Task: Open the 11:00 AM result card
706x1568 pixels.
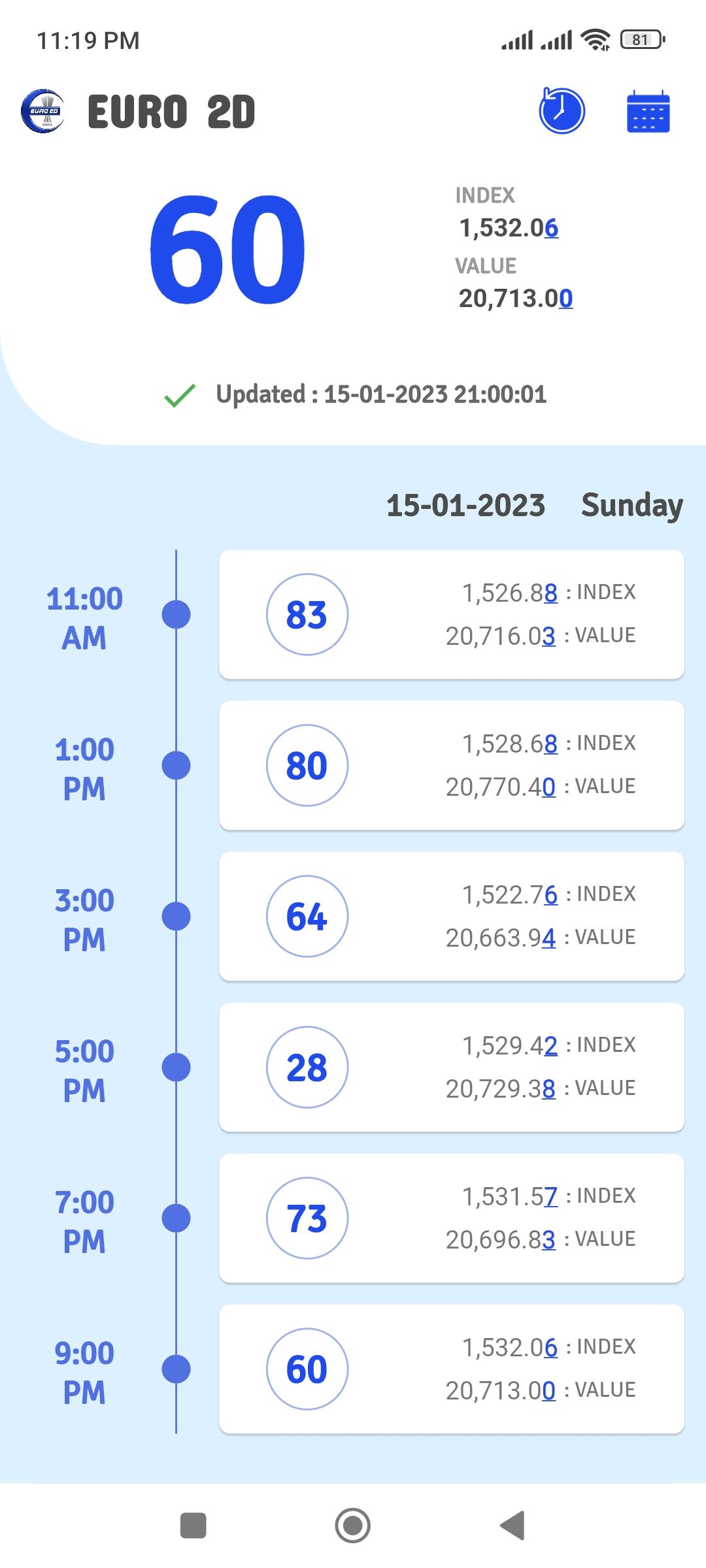Action: pyautogui.click(x=451, y=614)
